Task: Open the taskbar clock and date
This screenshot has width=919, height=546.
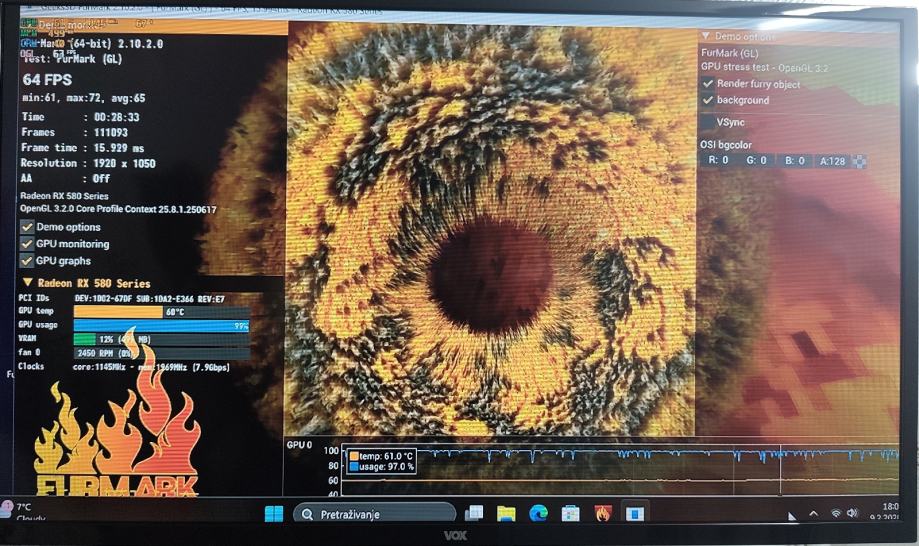Action: (x=886, y=512)
